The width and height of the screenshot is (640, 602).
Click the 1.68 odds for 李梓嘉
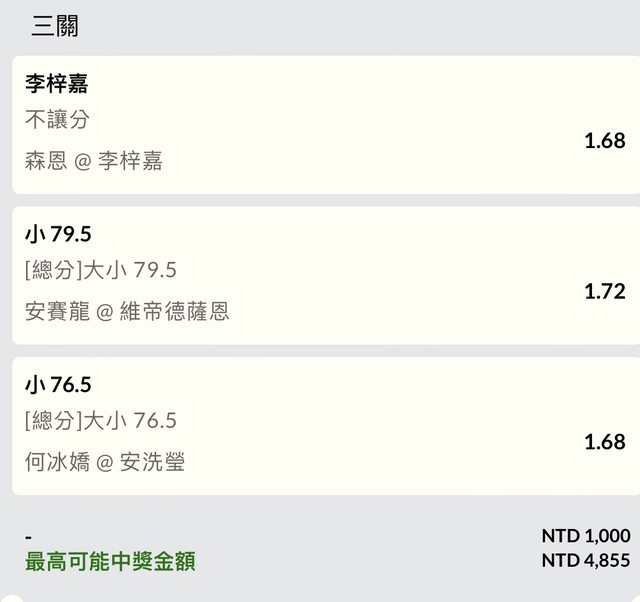pyautogui.click(x=604, y=140)
